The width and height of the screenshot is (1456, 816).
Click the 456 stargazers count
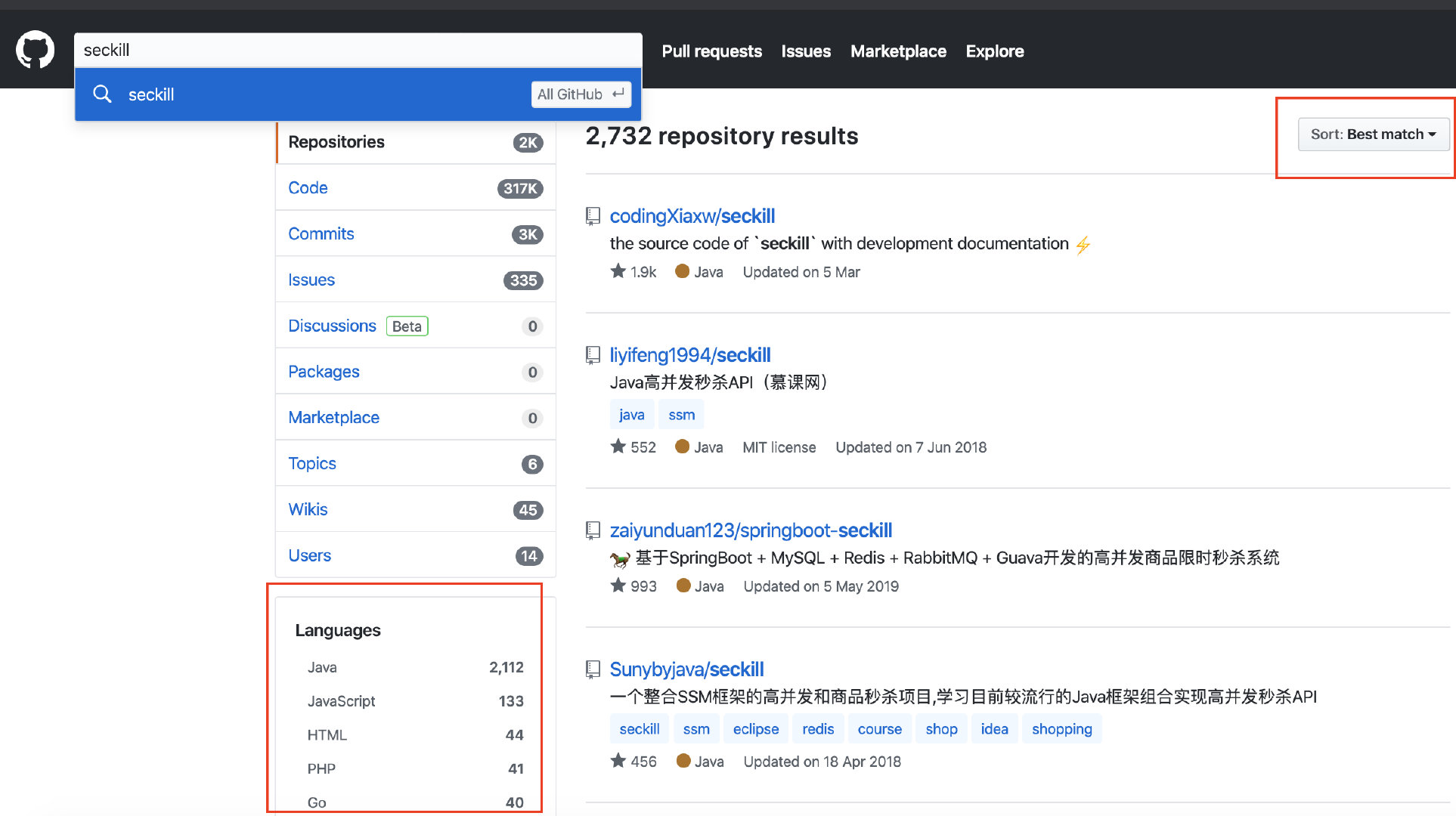point(643,762)
